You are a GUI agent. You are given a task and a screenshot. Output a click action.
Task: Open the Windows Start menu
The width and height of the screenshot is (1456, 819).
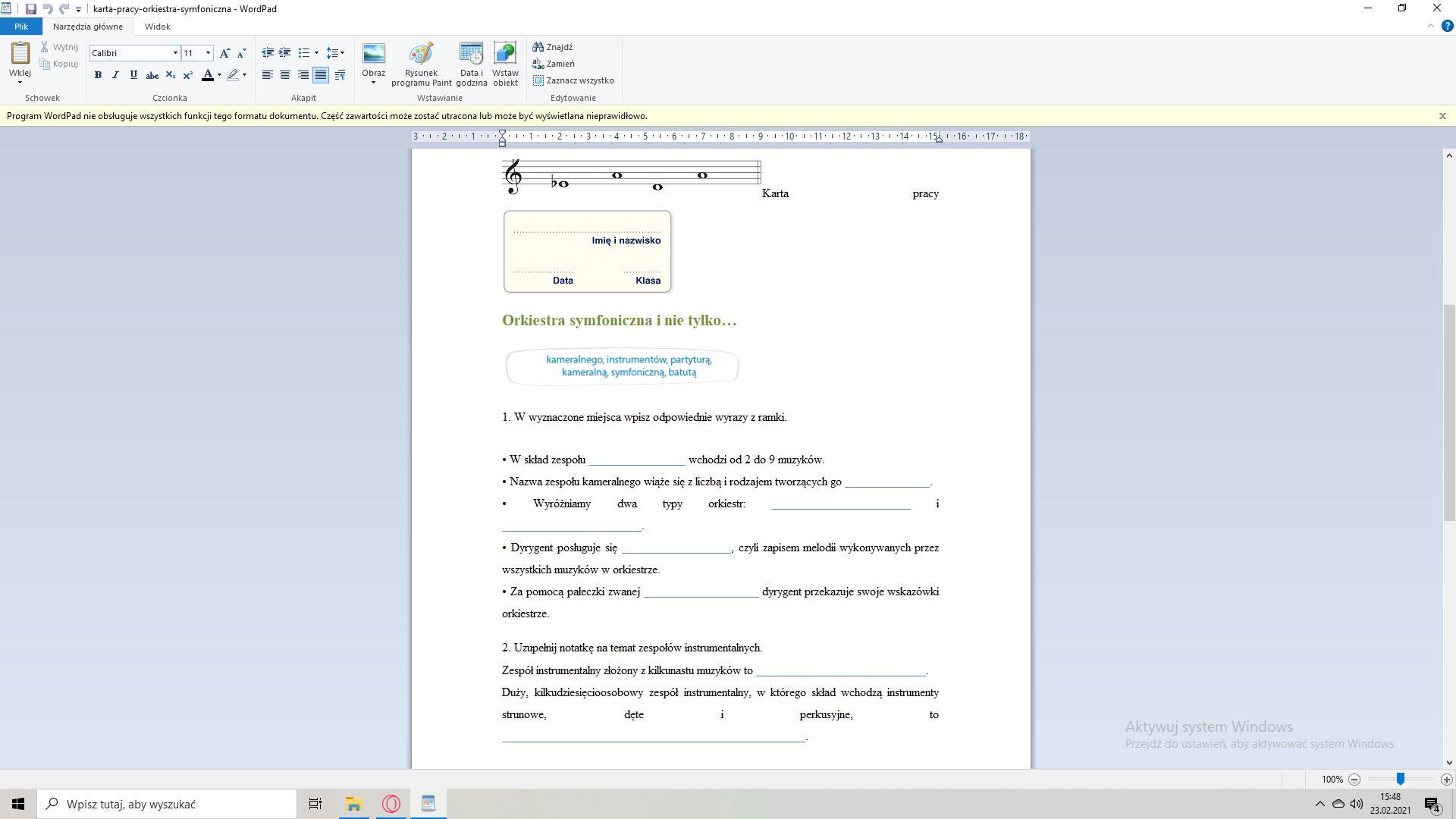[x=18, y=804]
